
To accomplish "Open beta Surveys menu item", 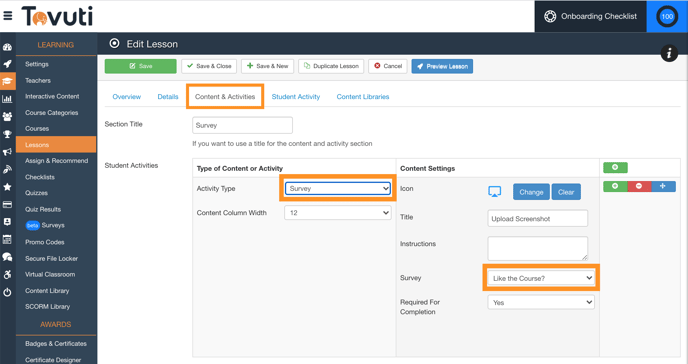I will point(45,225).
